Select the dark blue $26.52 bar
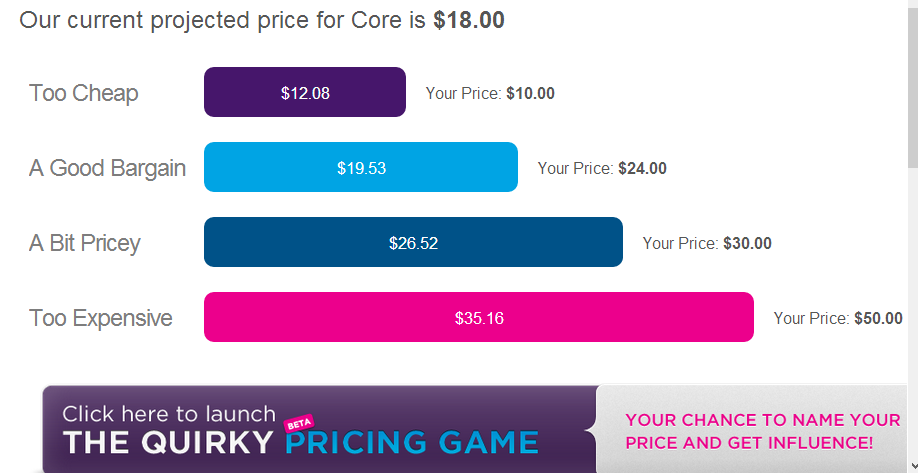 [x=413, y=242]
